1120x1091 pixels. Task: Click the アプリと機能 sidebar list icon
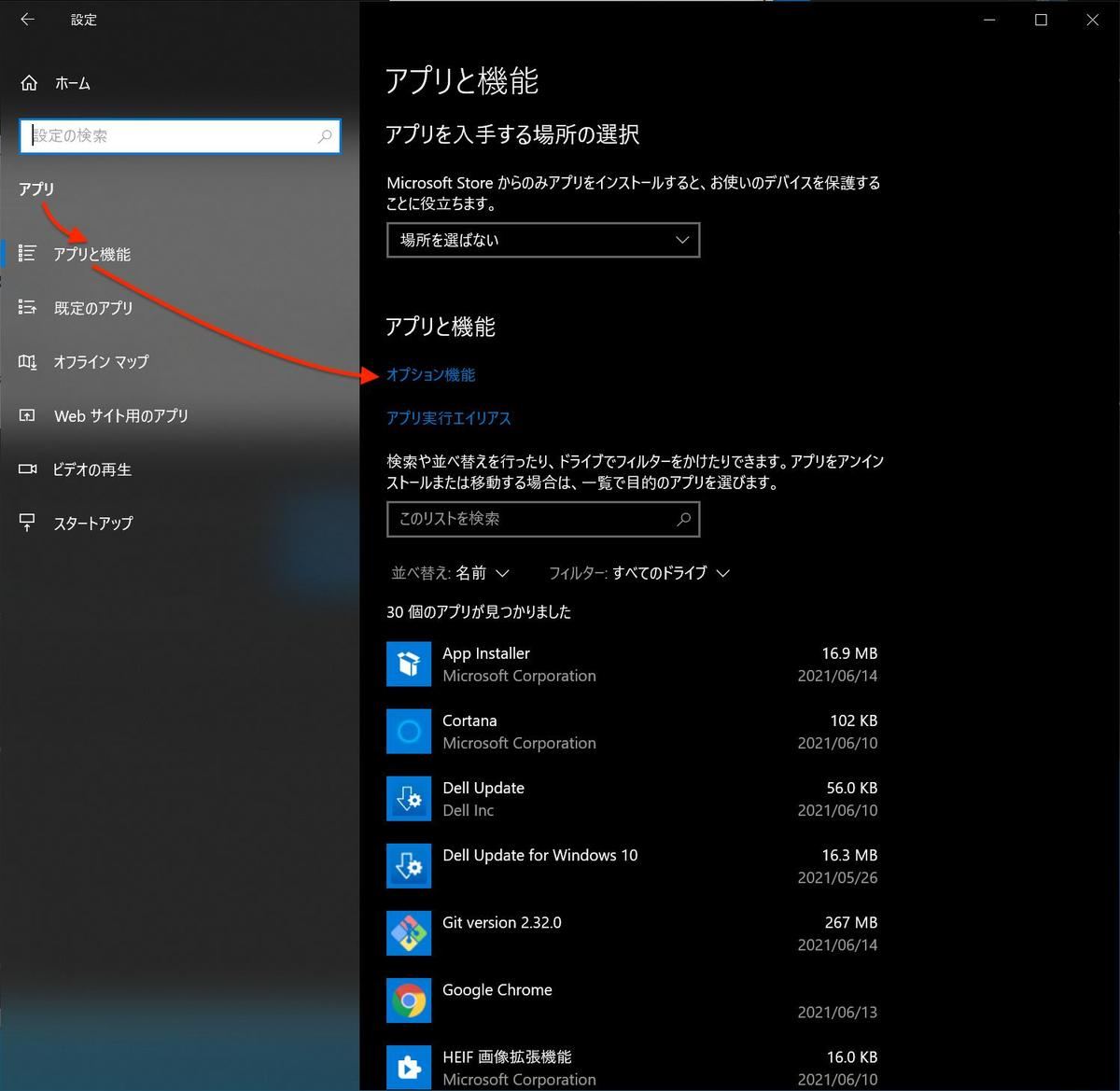[x=28, y=253]
